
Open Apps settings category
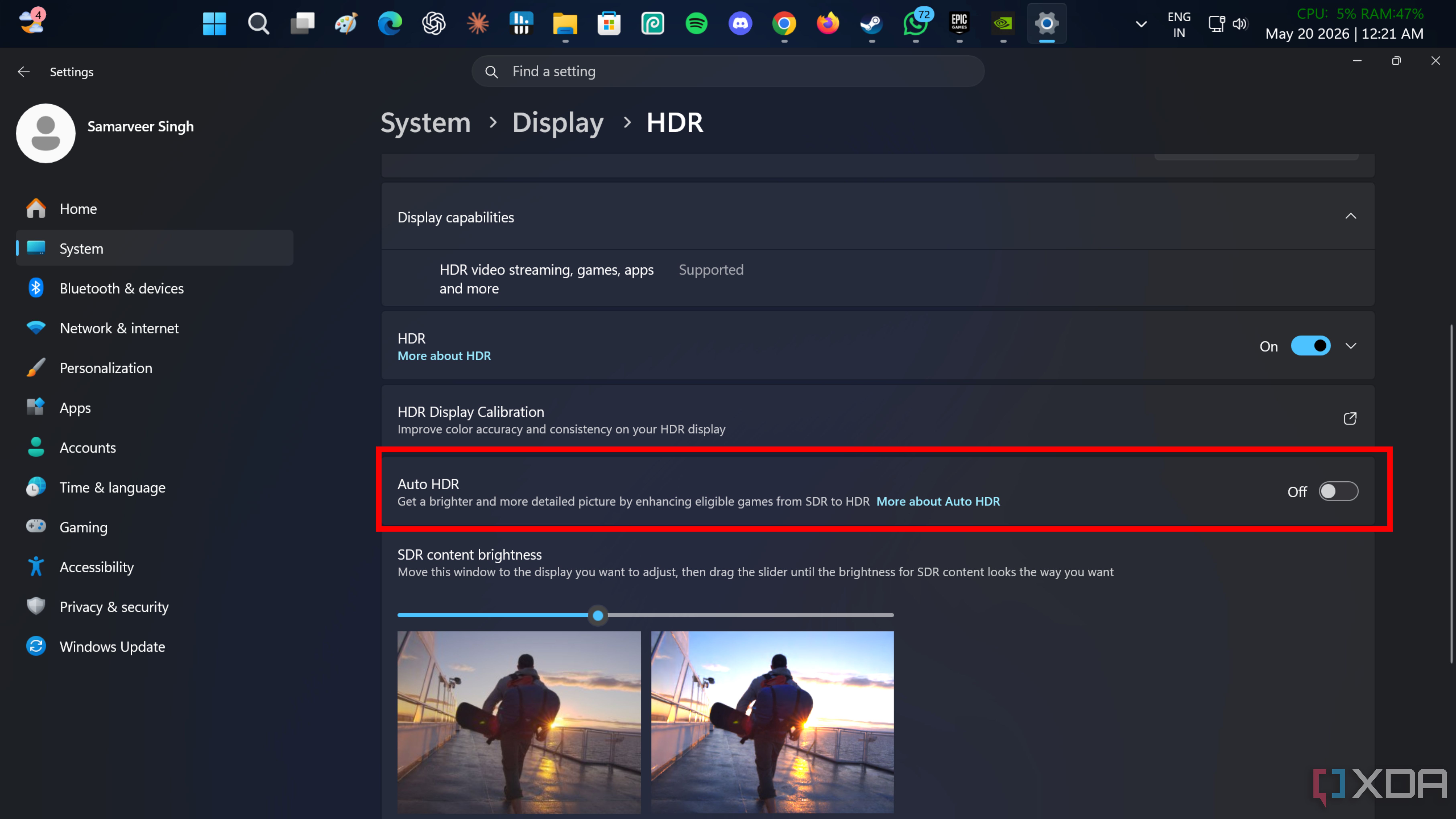click(154, 407)
